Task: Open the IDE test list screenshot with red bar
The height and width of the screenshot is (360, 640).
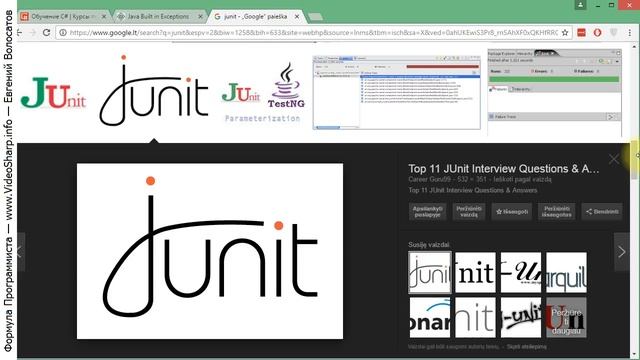Action: click(396, 93)
